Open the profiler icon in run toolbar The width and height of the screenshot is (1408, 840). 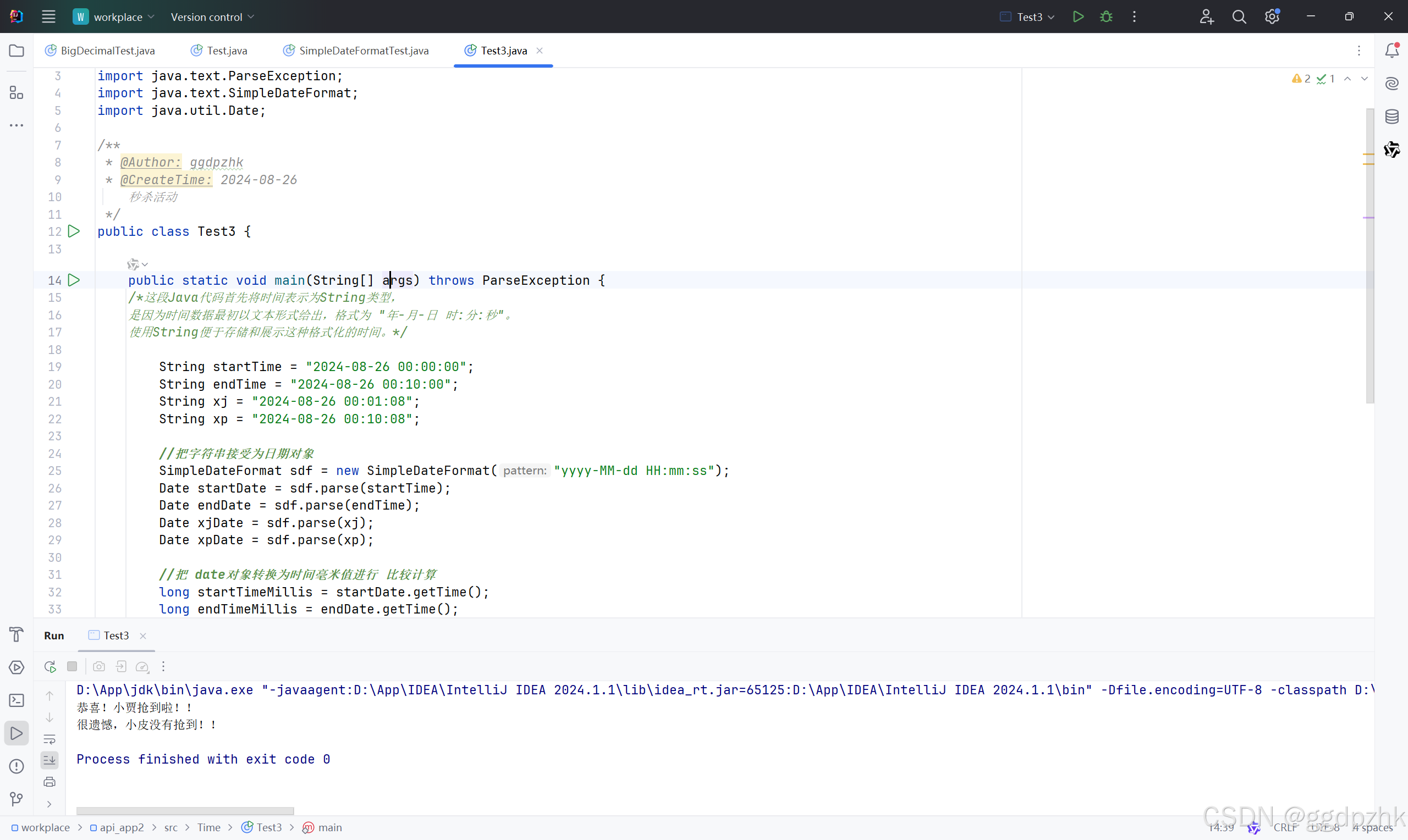[x=142, y=667]
